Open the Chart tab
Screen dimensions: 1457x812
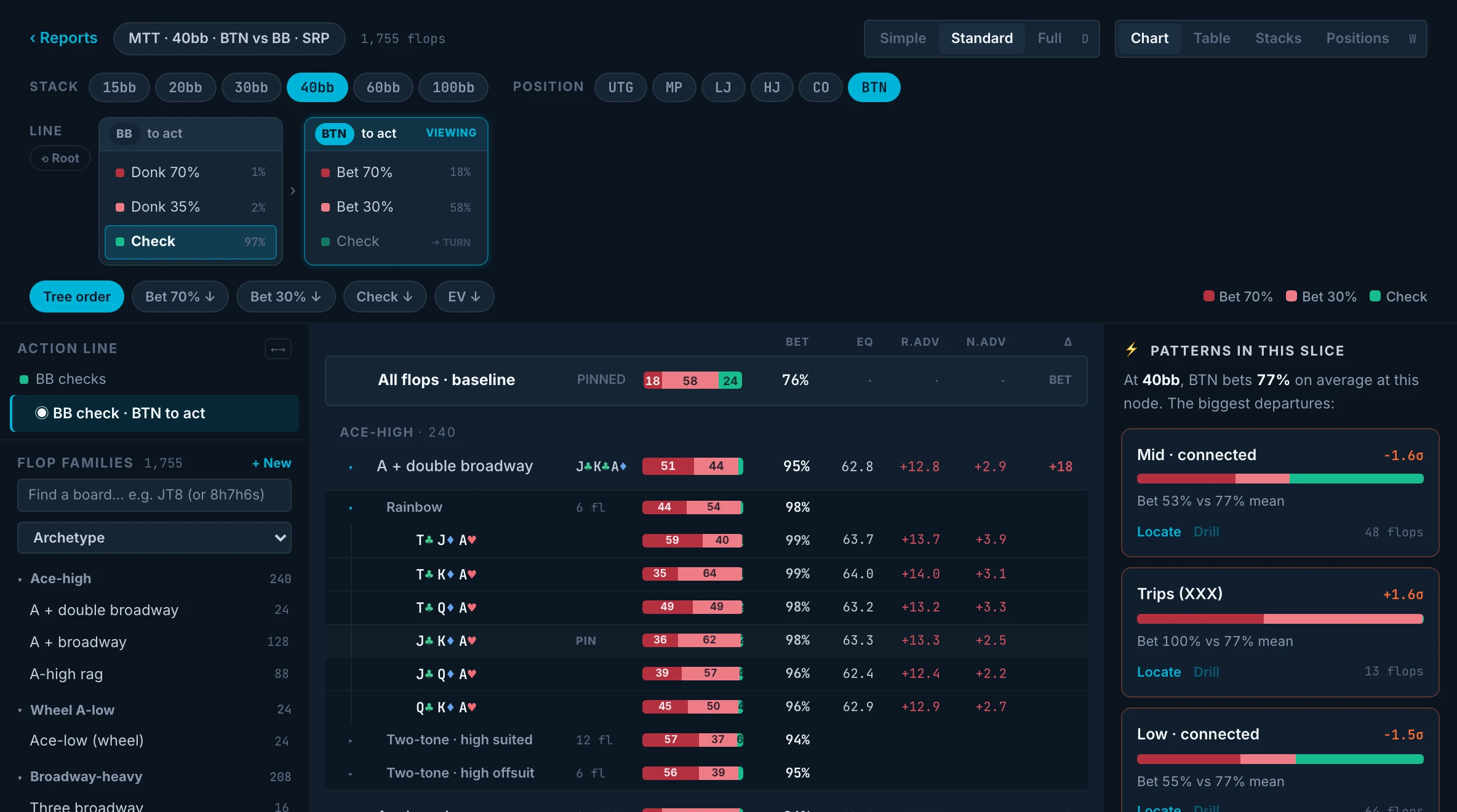point(1149,38)
